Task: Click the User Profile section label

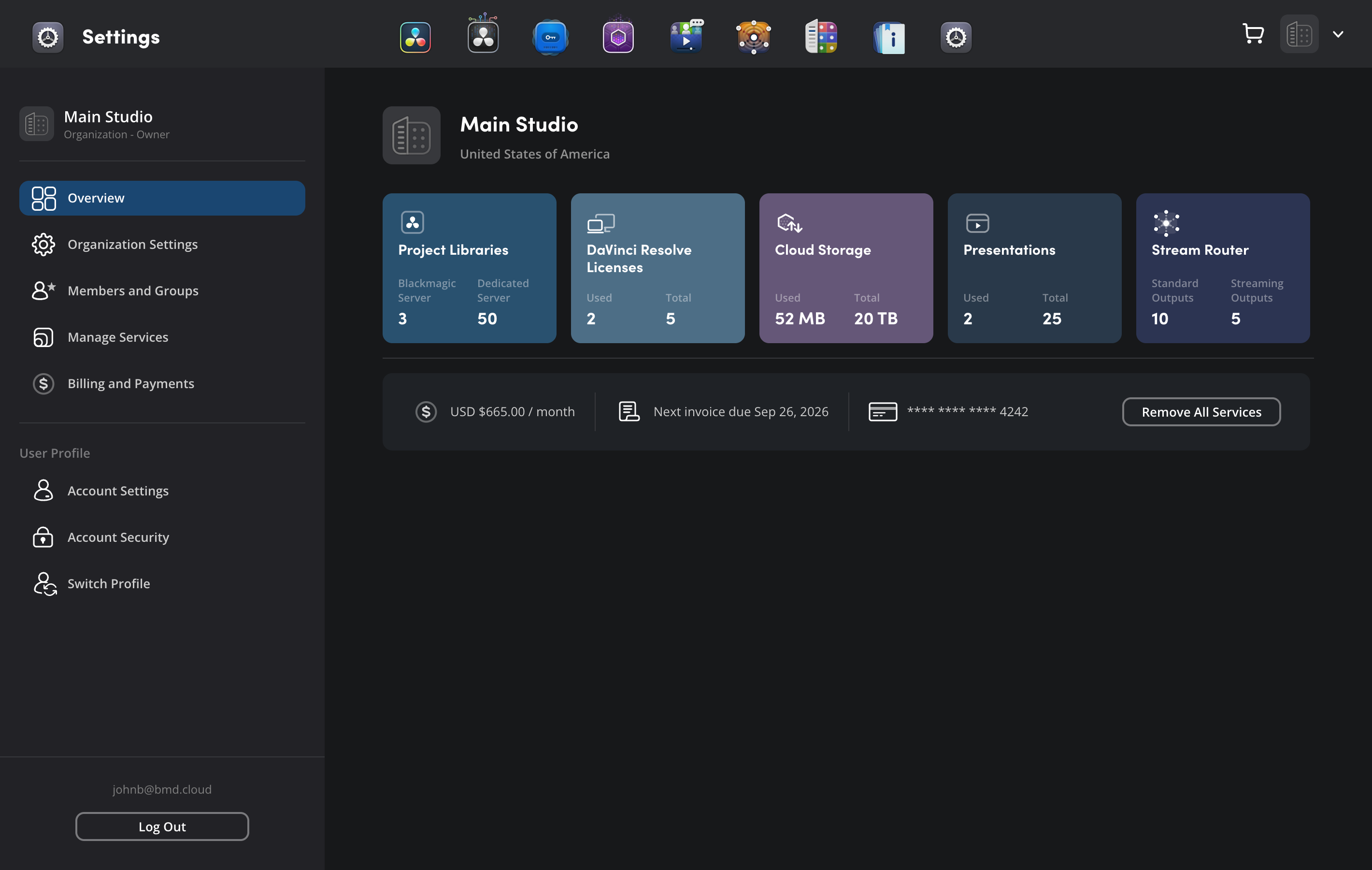Action: click(55, 453)
